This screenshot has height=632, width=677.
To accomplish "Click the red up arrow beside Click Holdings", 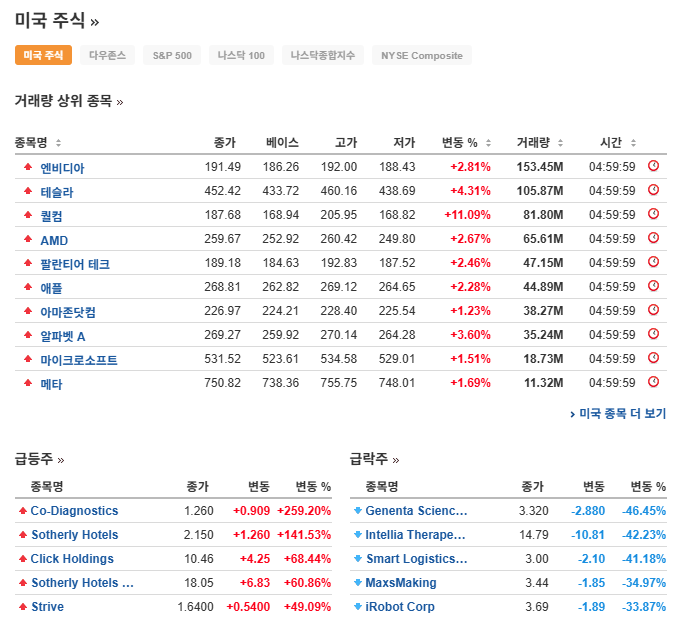I will (23, 559).
